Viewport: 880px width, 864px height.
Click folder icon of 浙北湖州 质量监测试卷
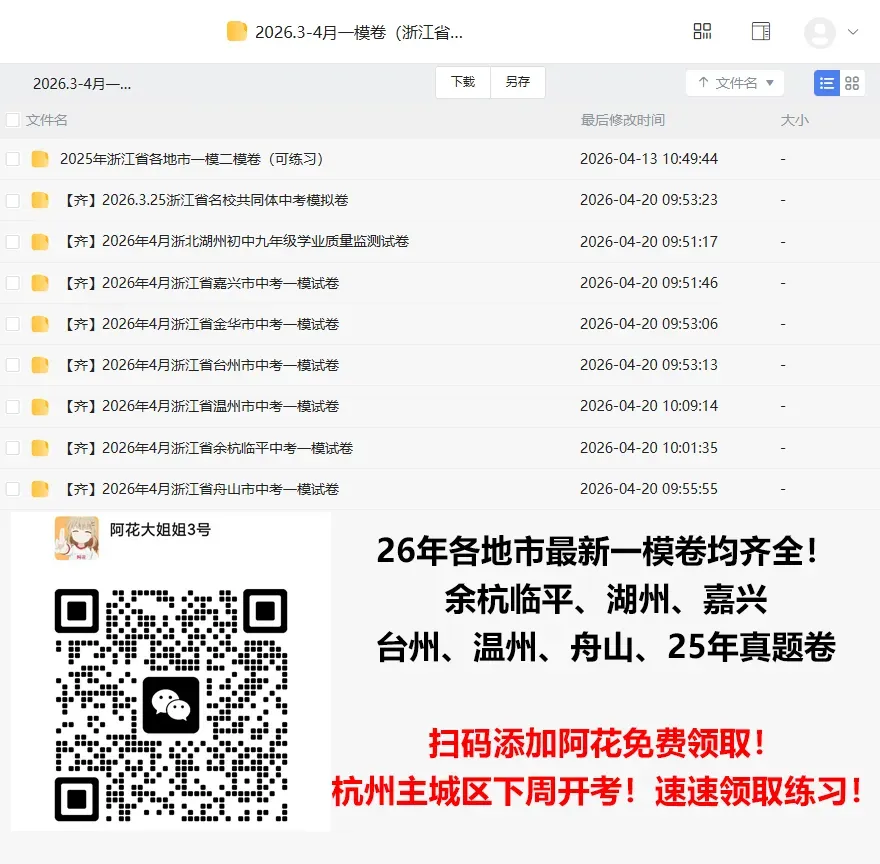point(40,241)
